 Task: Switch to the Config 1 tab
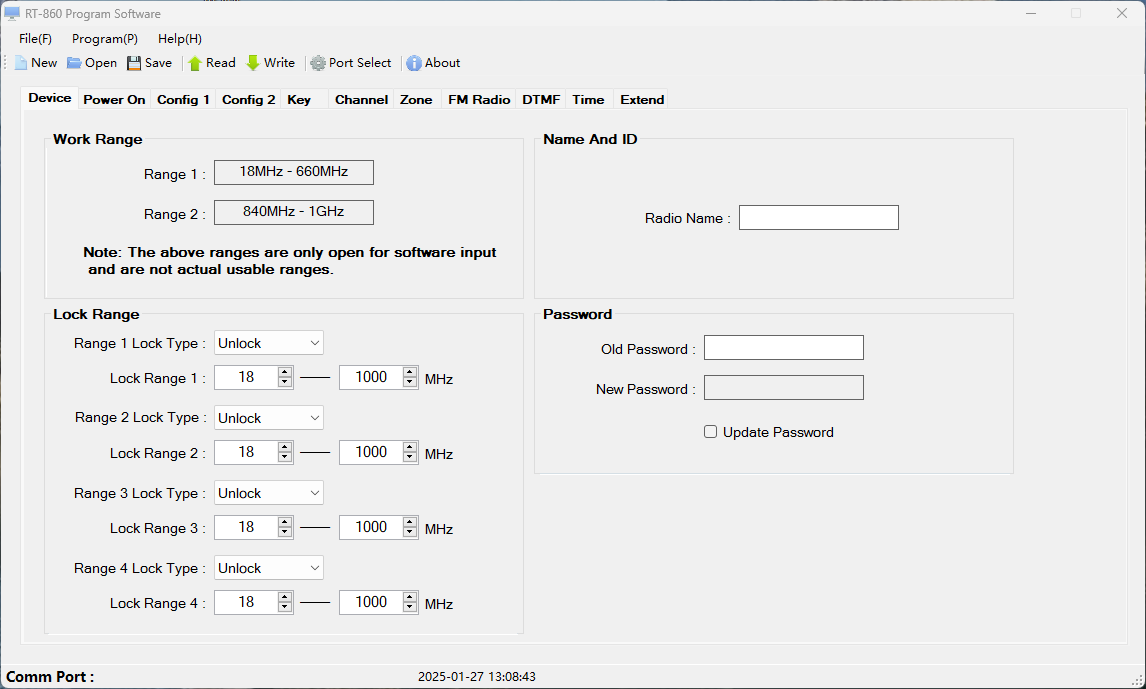tap(183, 99)
